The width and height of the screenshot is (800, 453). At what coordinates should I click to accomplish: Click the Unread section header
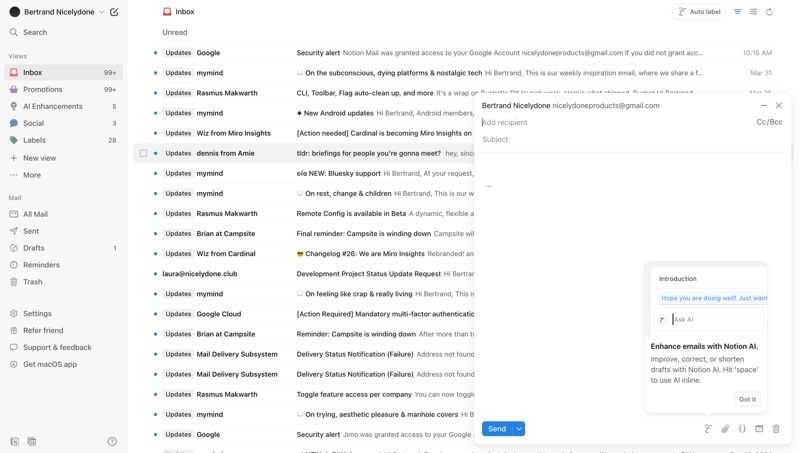pyautogui.click(x=175, y=32)
